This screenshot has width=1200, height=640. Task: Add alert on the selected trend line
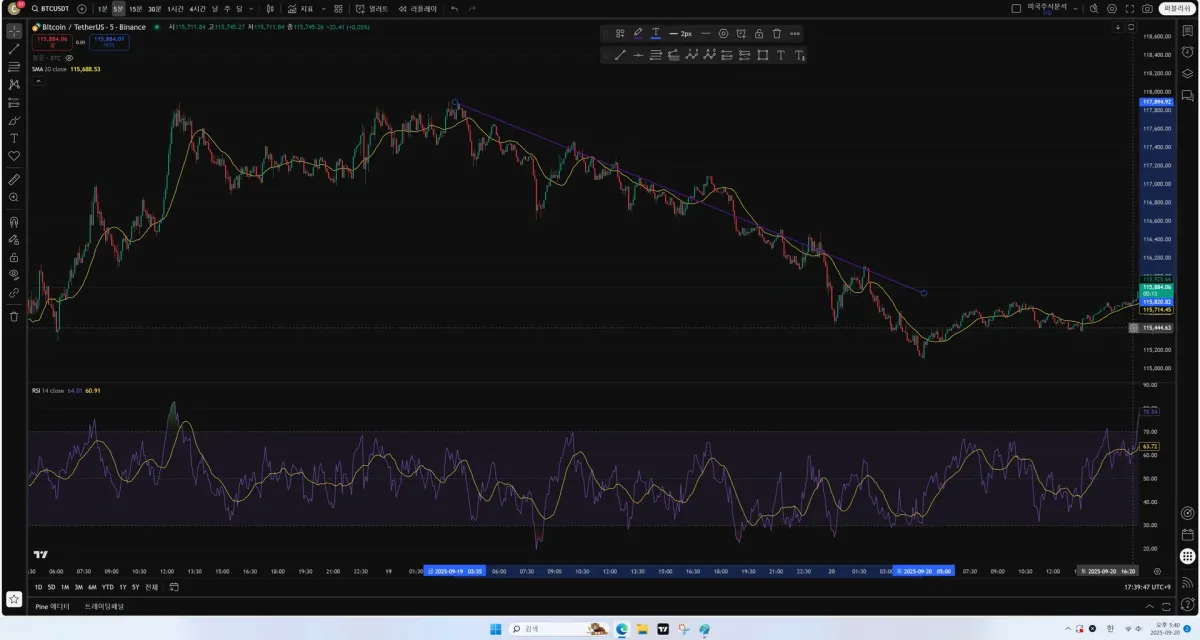(x=741, y=33)
